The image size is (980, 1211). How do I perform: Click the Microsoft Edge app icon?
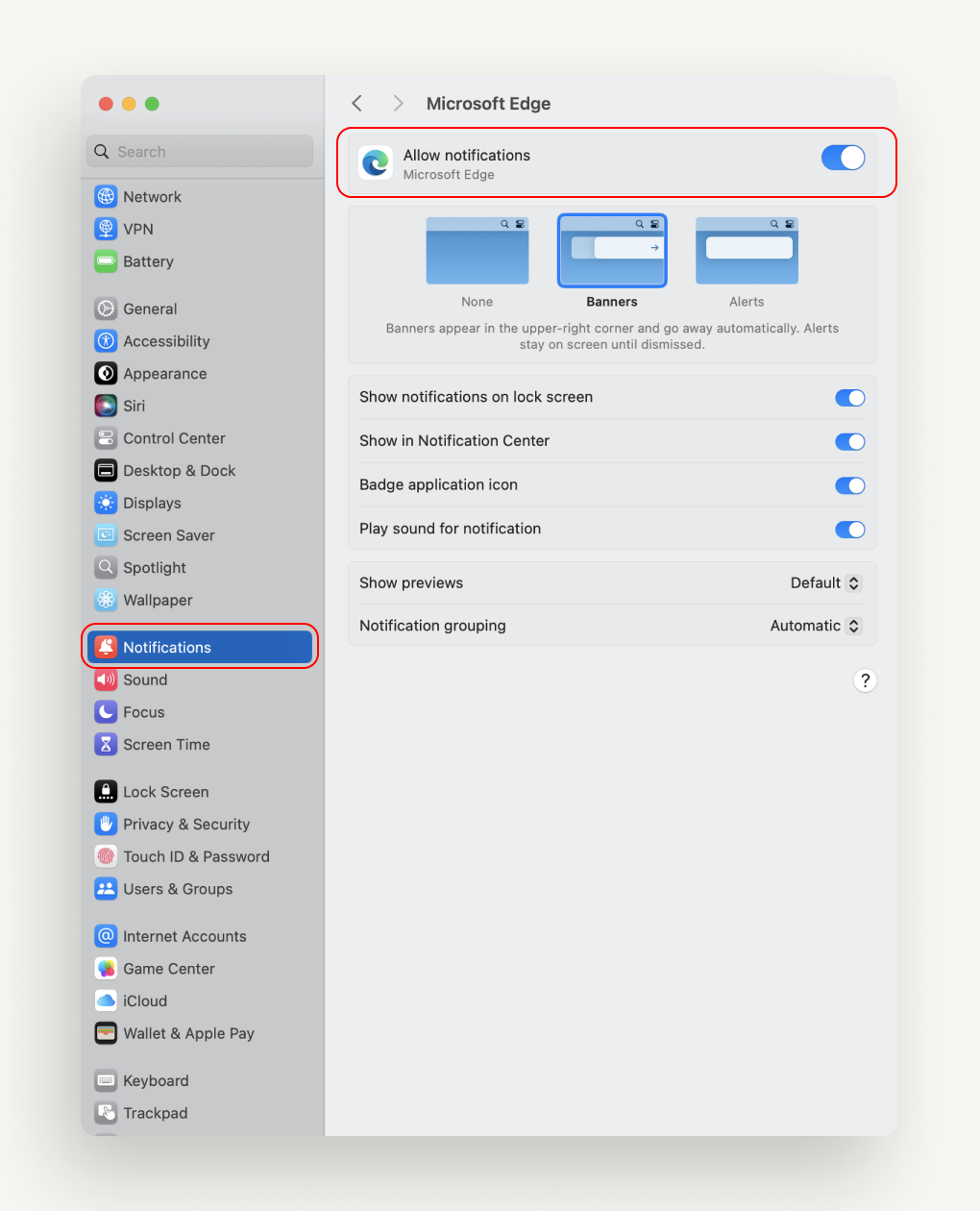click(x=376, y=162)
